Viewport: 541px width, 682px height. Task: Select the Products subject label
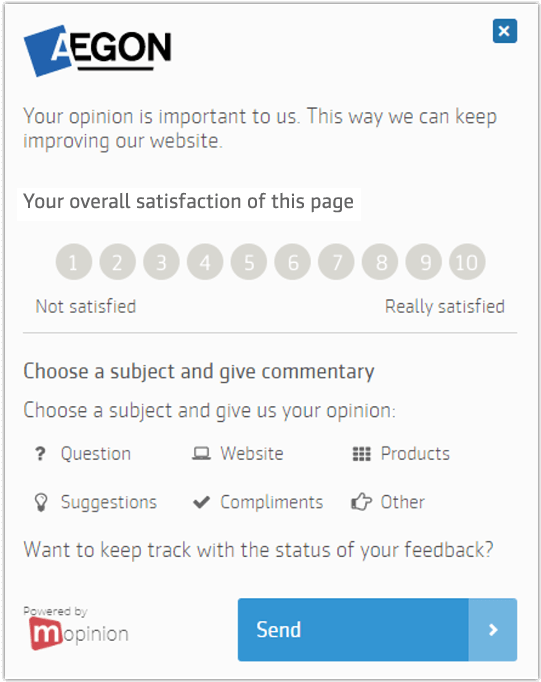[x=415, y=454]
